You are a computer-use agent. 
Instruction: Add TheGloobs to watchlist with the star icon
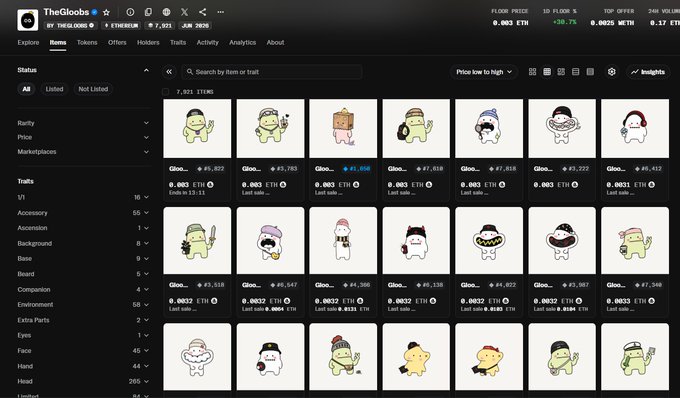point(106,12)
